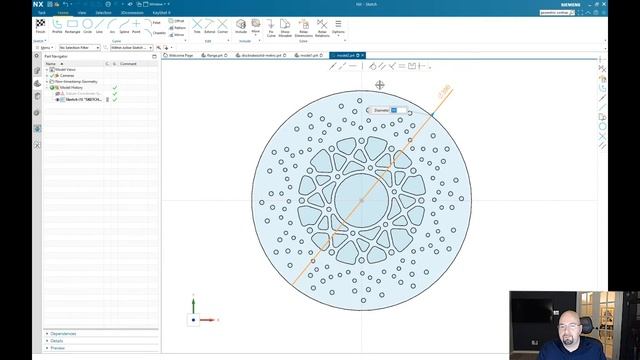Screen dimensions: 640x360
Task: Select the Profile curve tool
Action: 57,26
